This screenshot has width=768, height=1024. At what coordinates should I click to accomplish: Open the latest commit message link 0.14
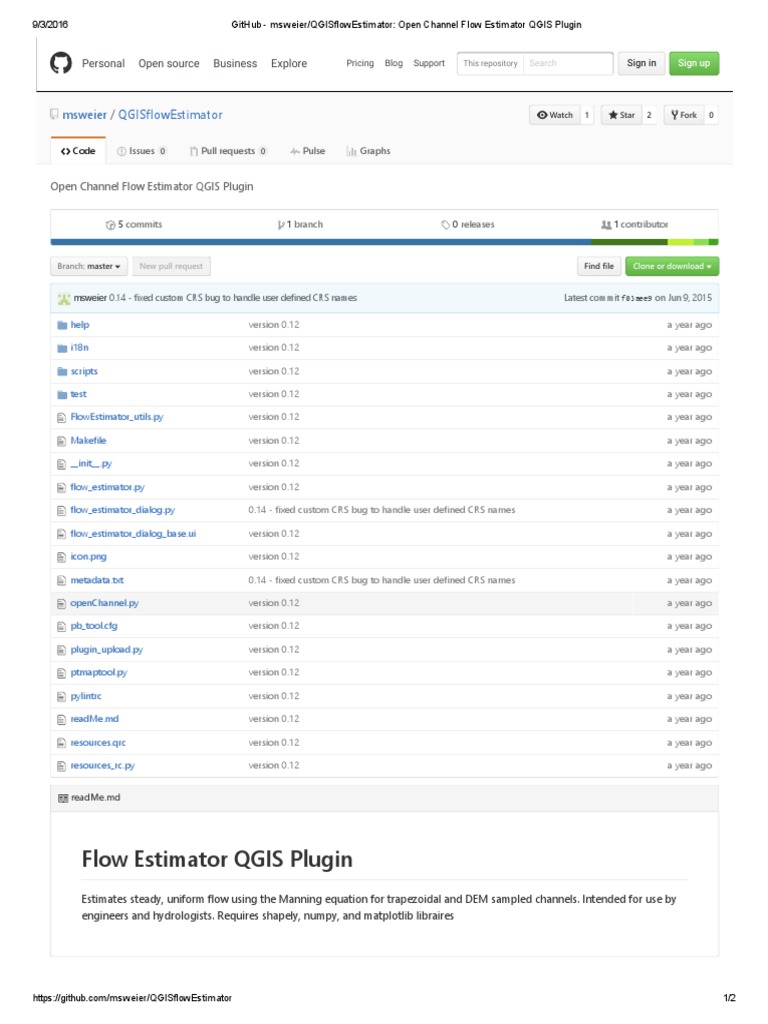point(233,298)
